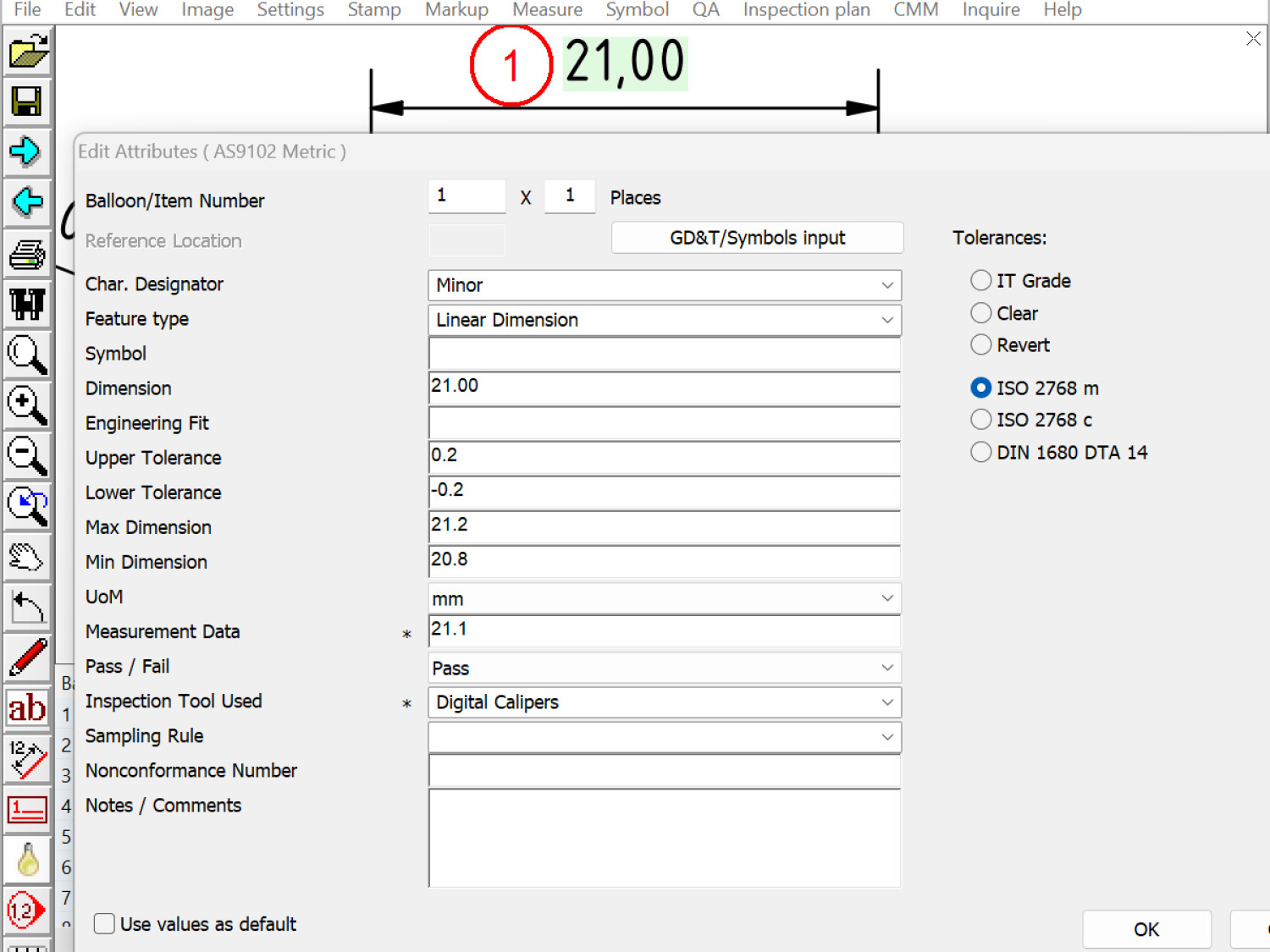
Task: Click the Places count field
Action: pyautogui.click(x=570, y=196)
